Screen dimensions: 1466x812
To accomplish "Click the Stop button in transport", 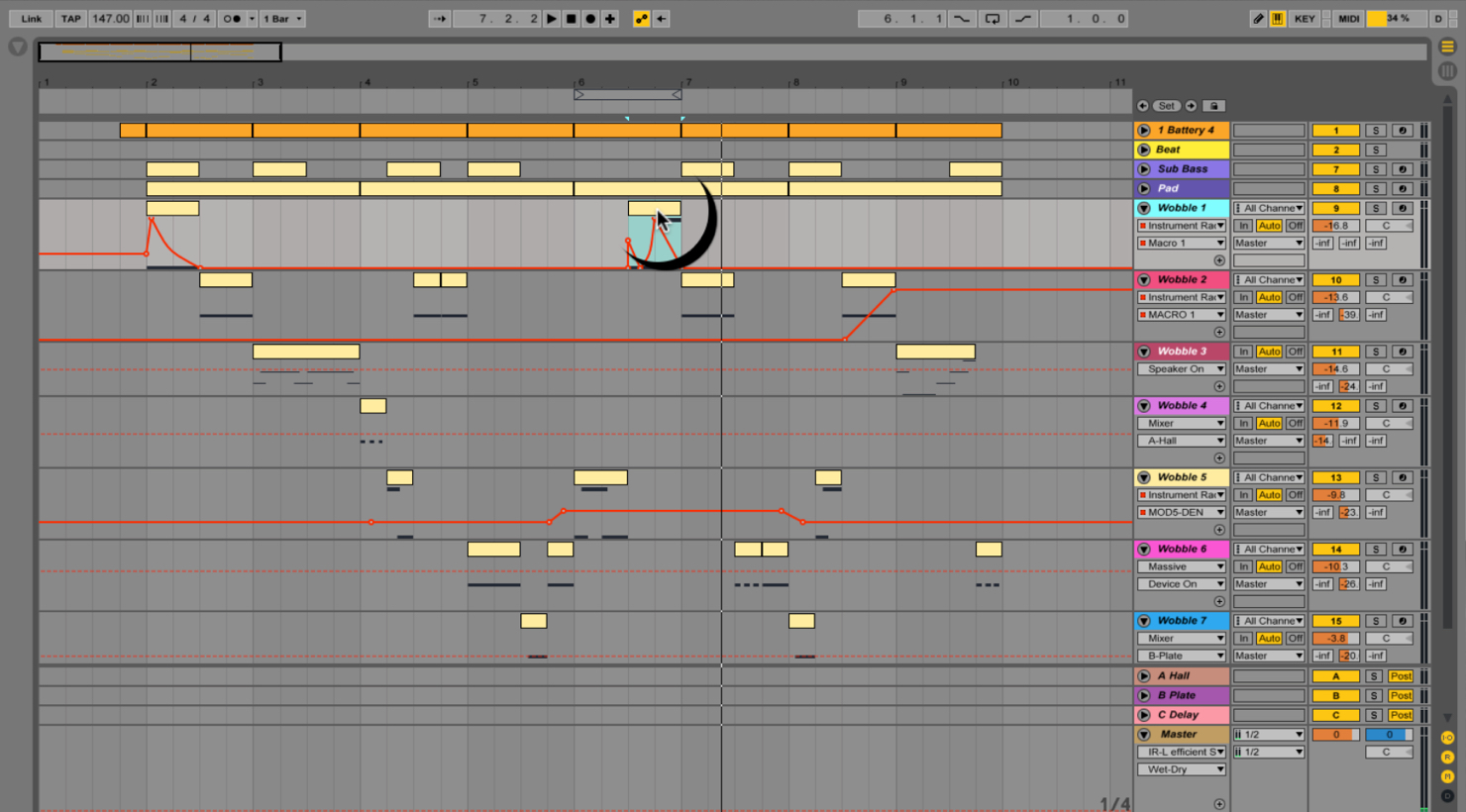I will click(572, 18).
